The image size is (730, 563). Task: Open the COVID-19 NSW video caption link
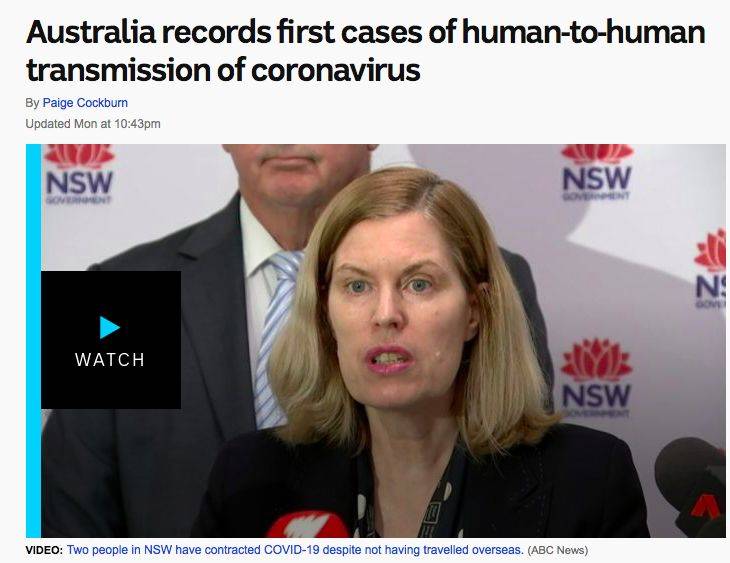[x=295, y=550]
